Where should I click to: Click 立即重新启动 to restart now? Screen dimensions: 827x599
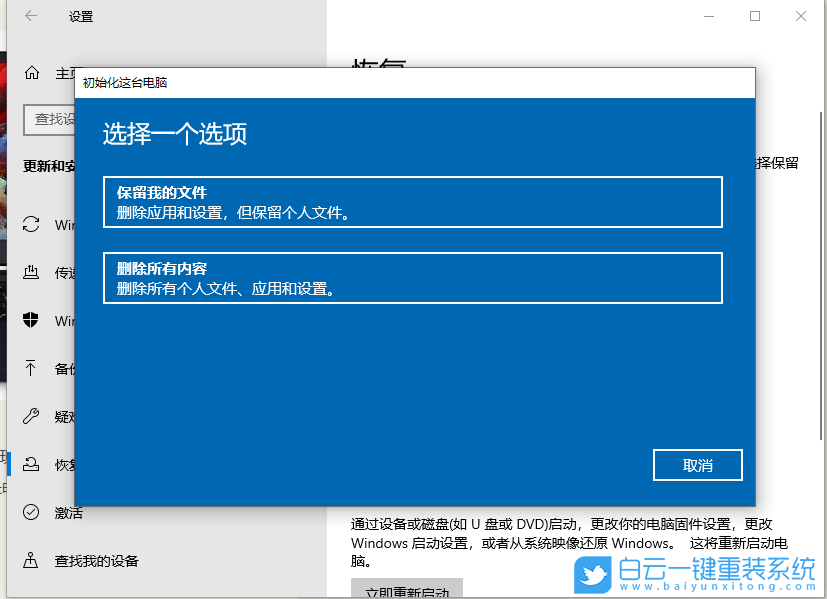point(407,593)
